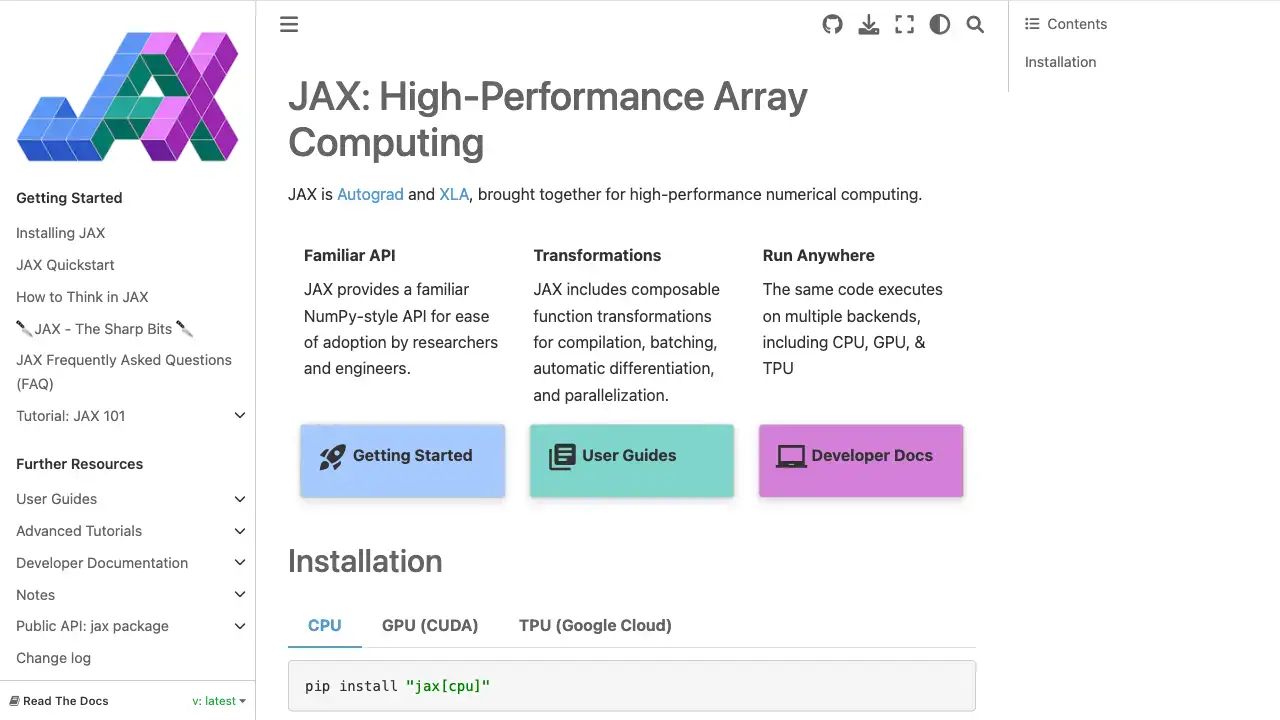This screenshot has width=1280, height=720.
Task: Expand User Guides sidebar chevron
Action: [x=240, y=499]
